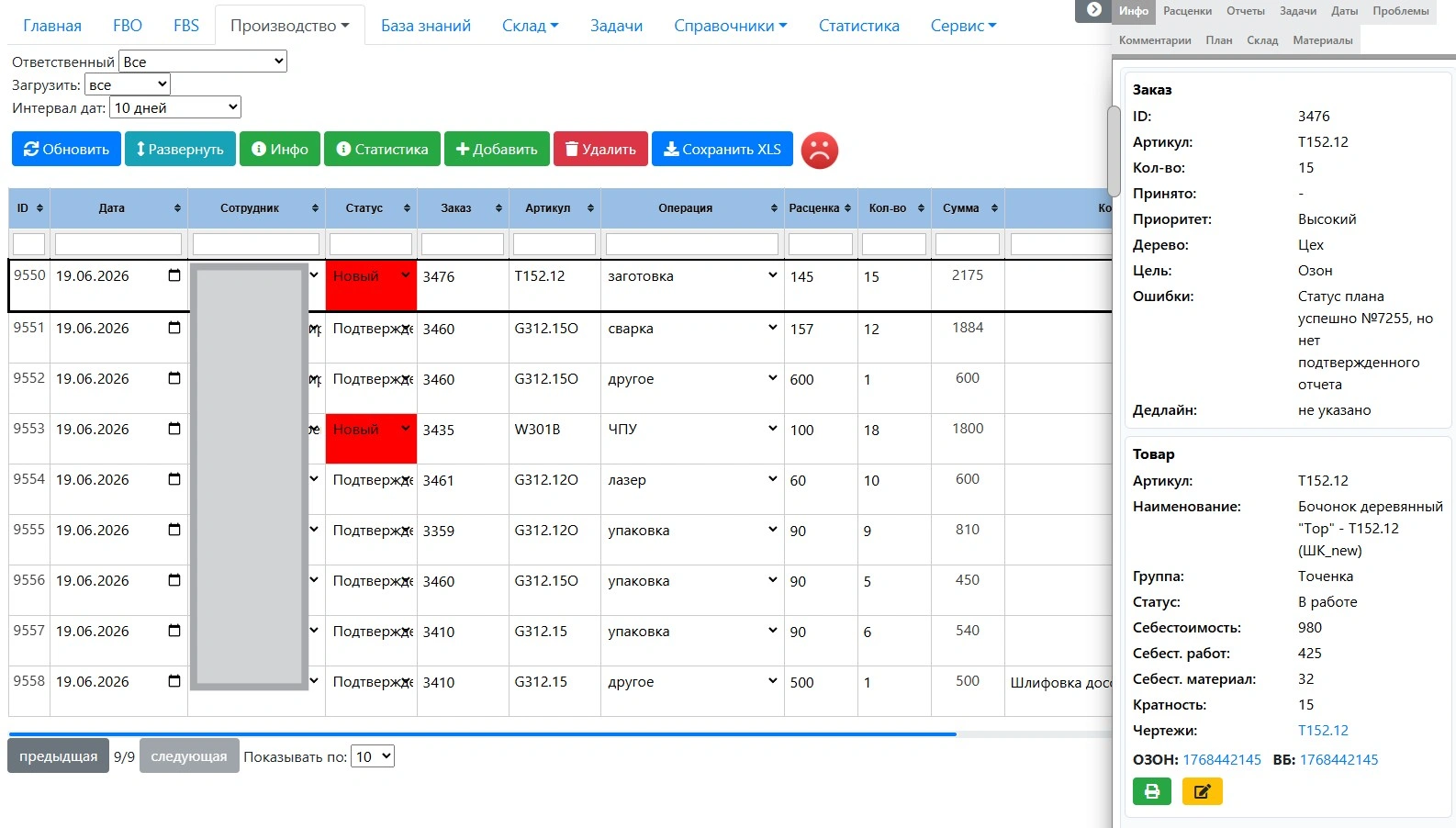Click the Обновить refresh button
This screenshot has height=828, width=1456.
66,149
